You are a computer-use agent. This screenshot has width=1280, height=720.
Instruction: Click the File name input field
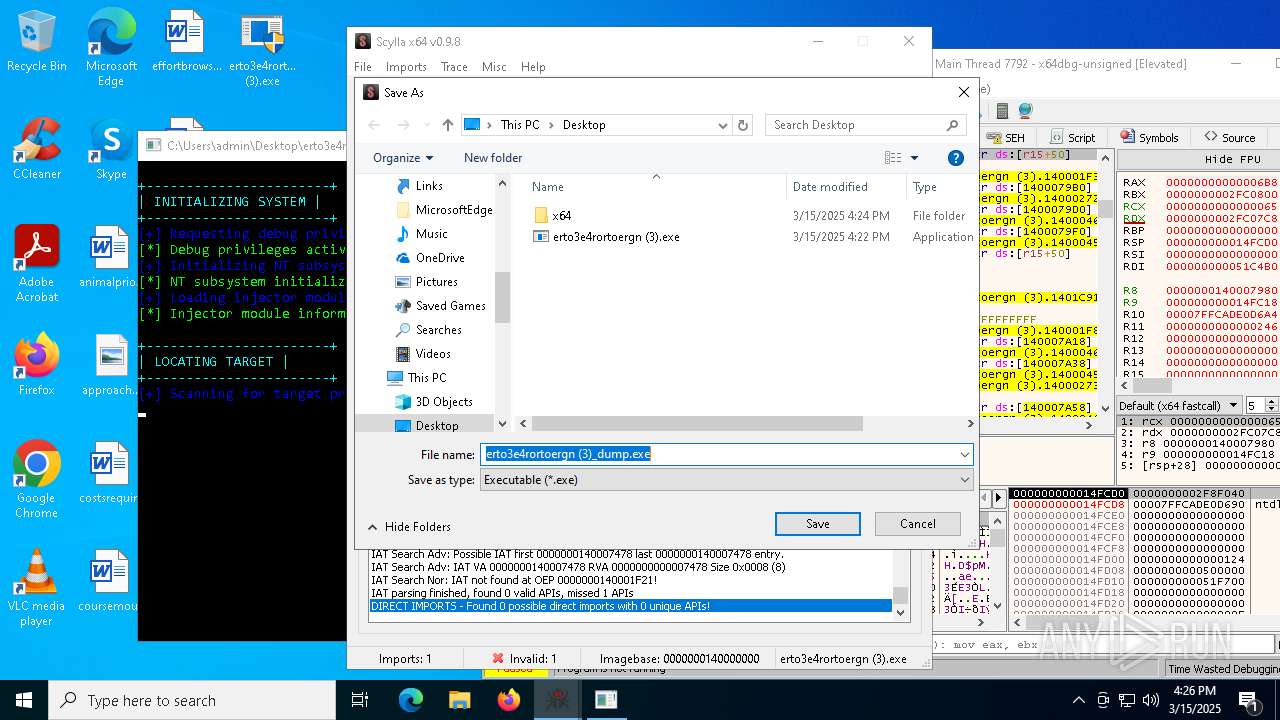(x=718, y=454)
